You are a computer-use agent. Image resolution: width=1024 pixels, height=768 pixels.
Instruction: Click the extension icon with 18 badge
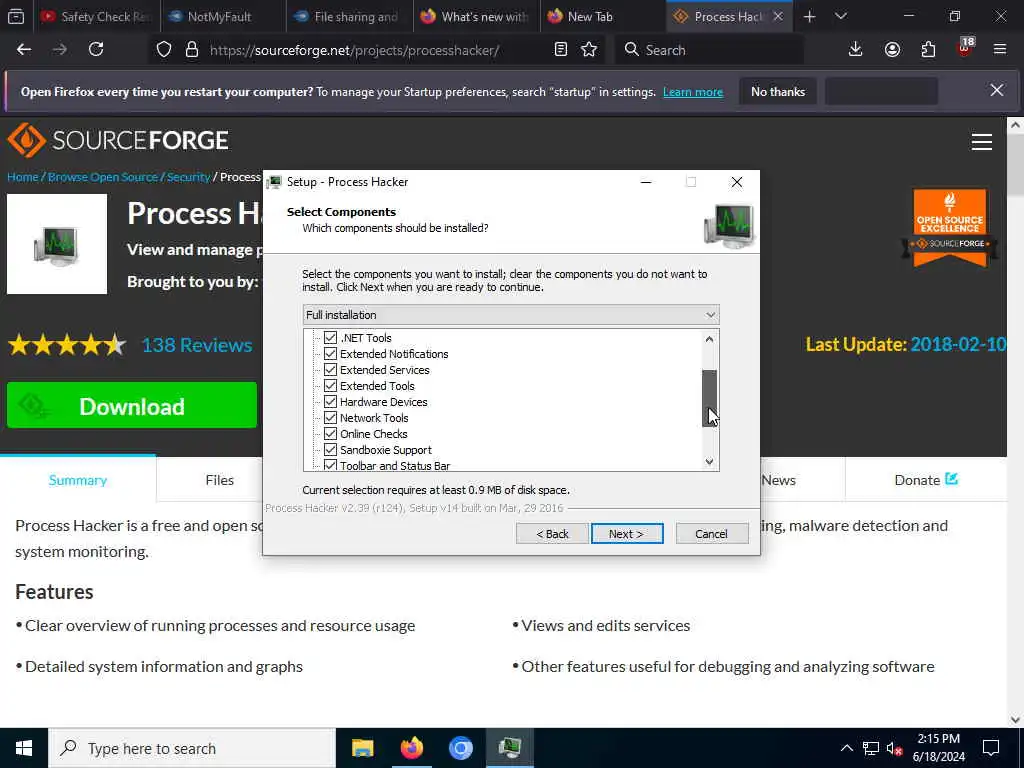[x=965, y=48]
